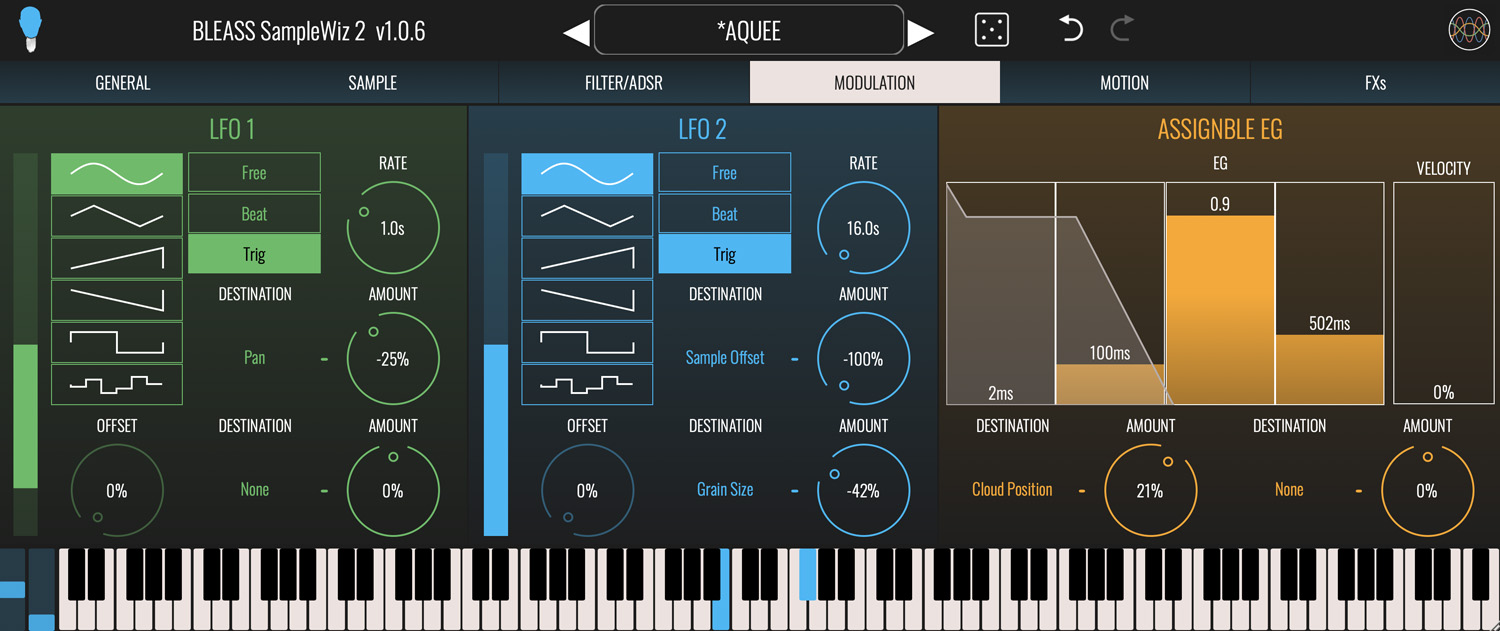The height and width of the screenshot is (631, 1500).
Task: Enable Beat sync on LFO 2
Action: click(724, 214)
